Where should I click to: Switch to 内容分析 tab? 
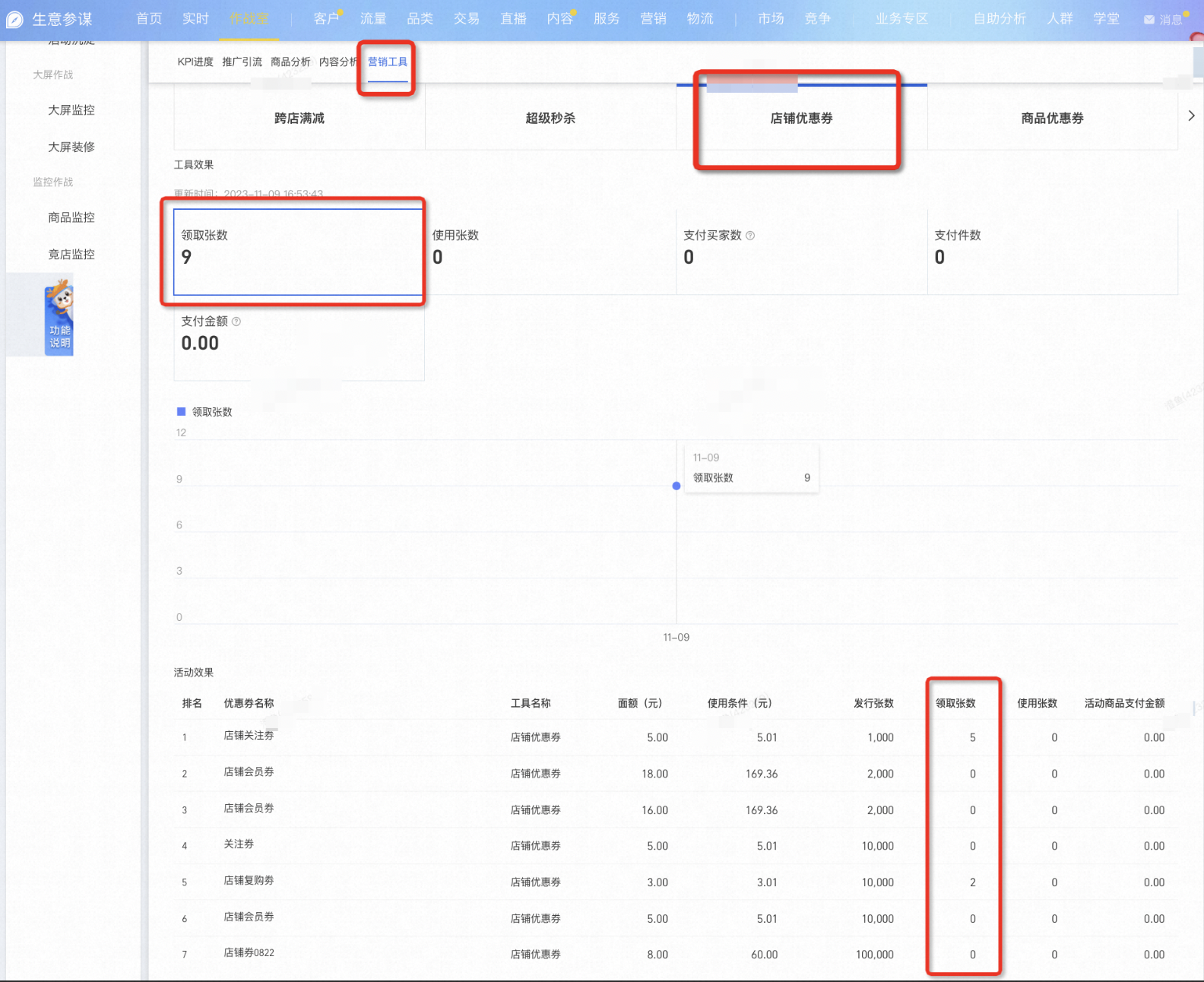338,62
